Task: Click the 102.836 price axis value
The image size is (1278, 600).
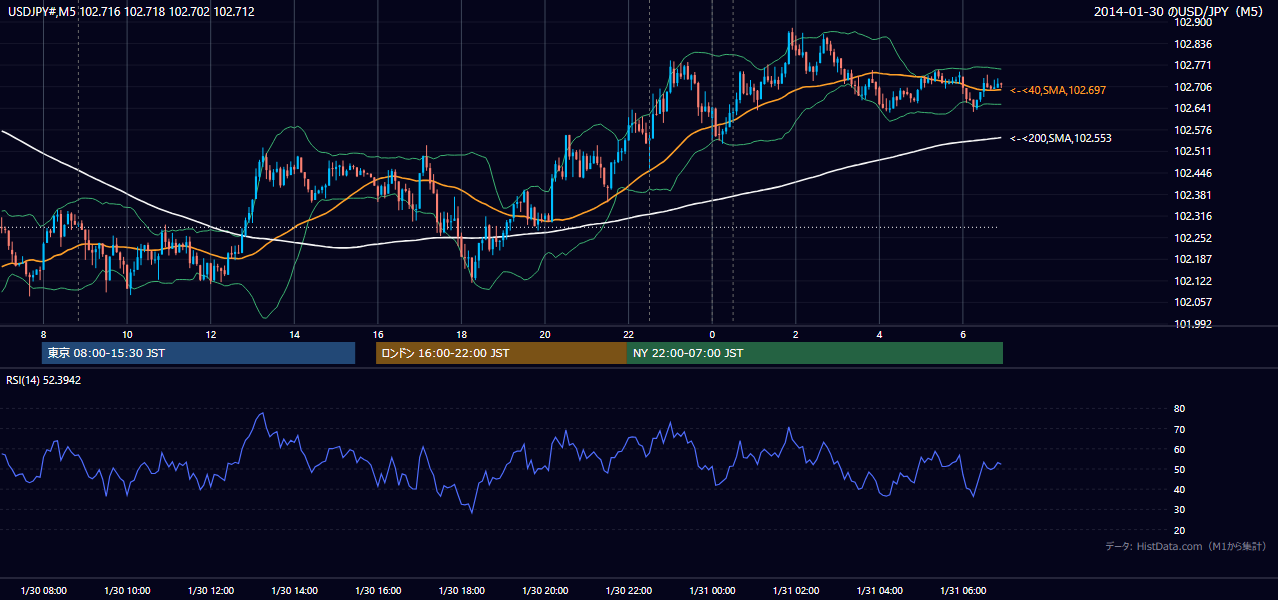Action: click(x=1192, y=44)
